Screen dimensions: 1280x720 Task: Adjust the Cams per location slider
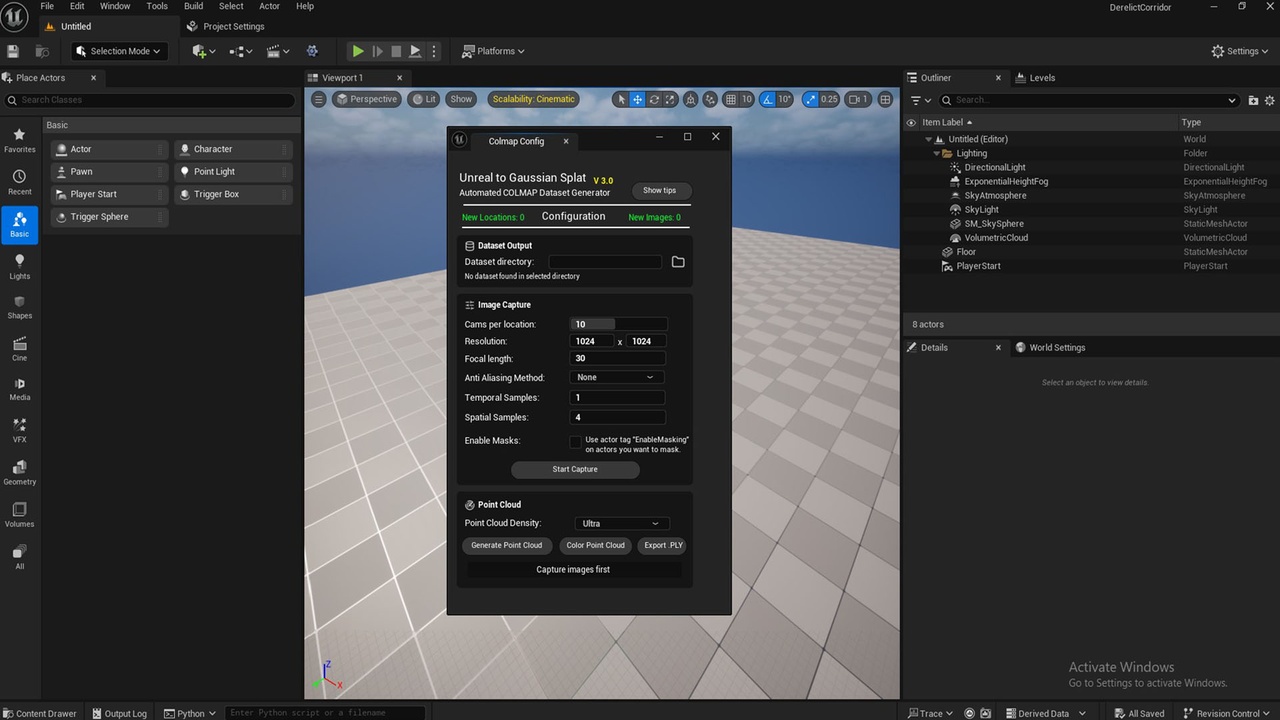617,325
